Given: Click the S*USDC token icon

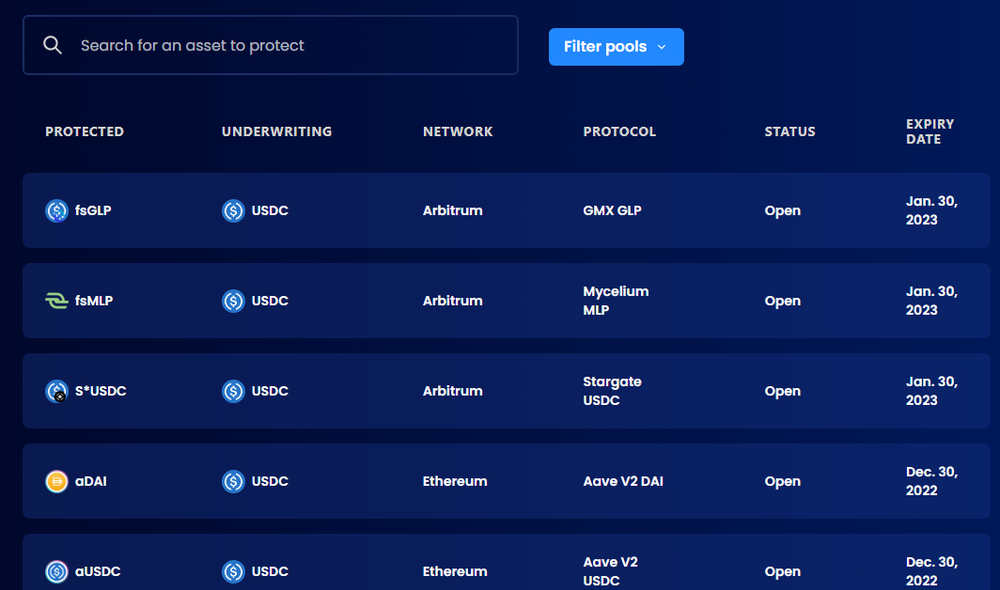Looking at the screenshot, I should tap(57, 391).
